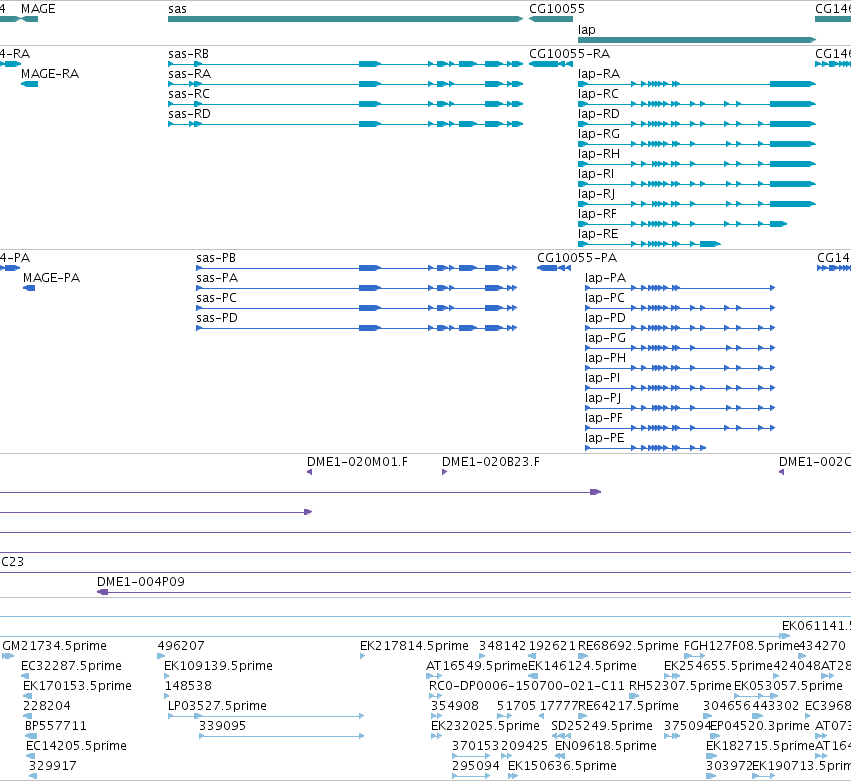Click EST EK232025.5prime
The height and width of the screenshot is (781, 851).
485,726
